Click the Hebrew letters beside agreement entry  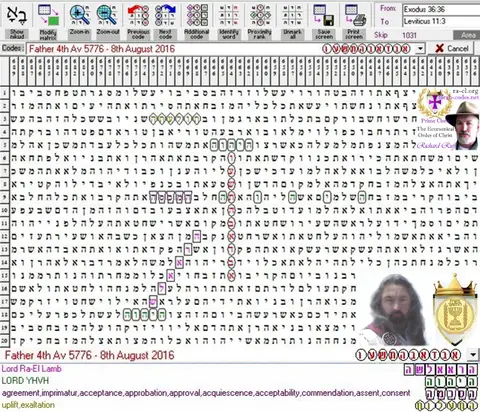pos(451,393)
